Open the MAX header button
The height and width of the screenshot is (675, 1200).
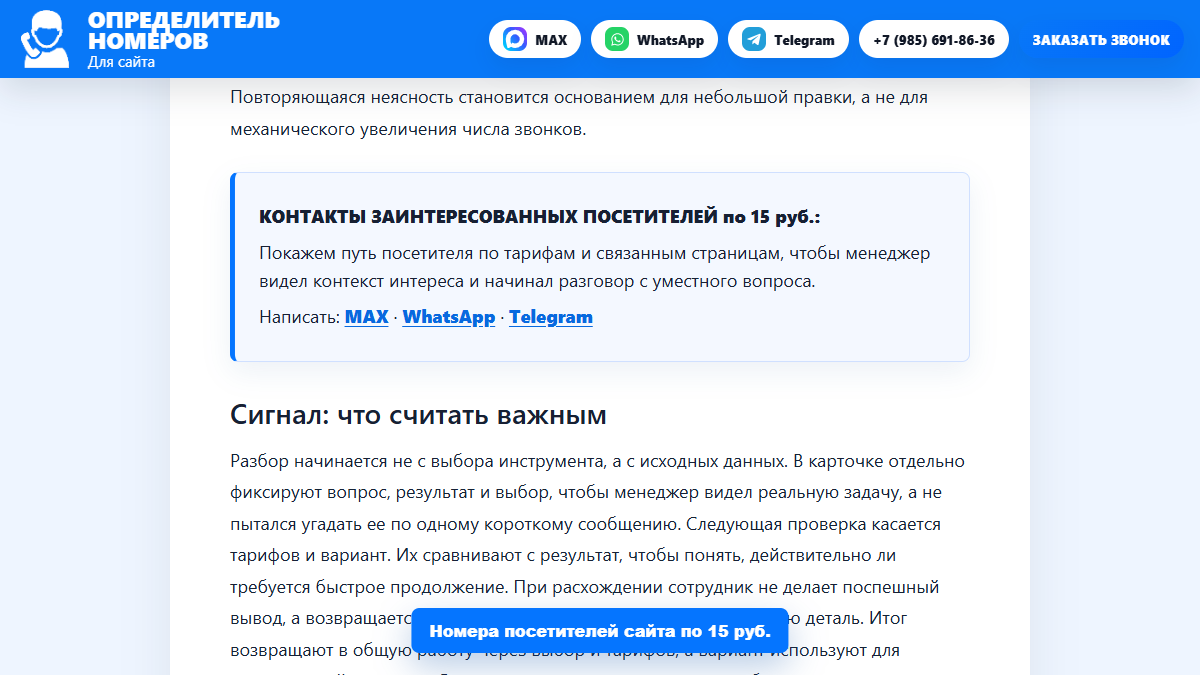click(x=535, y=40)
